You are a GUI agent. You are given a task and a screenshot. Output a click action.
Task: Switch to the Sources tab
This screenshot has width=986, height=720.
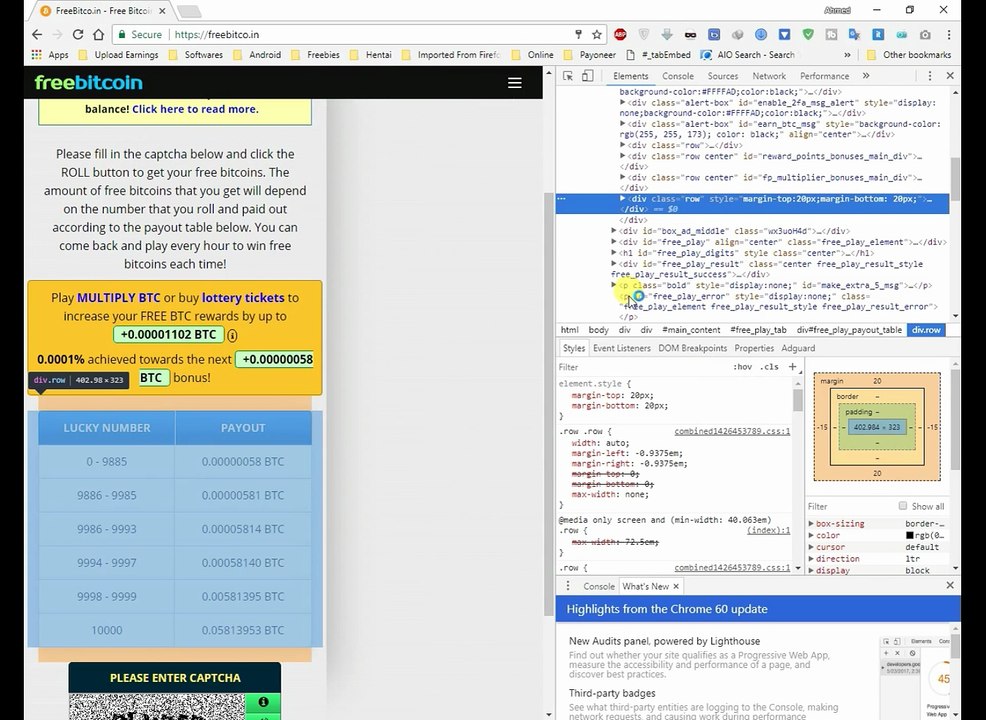(x=723, y=76)
